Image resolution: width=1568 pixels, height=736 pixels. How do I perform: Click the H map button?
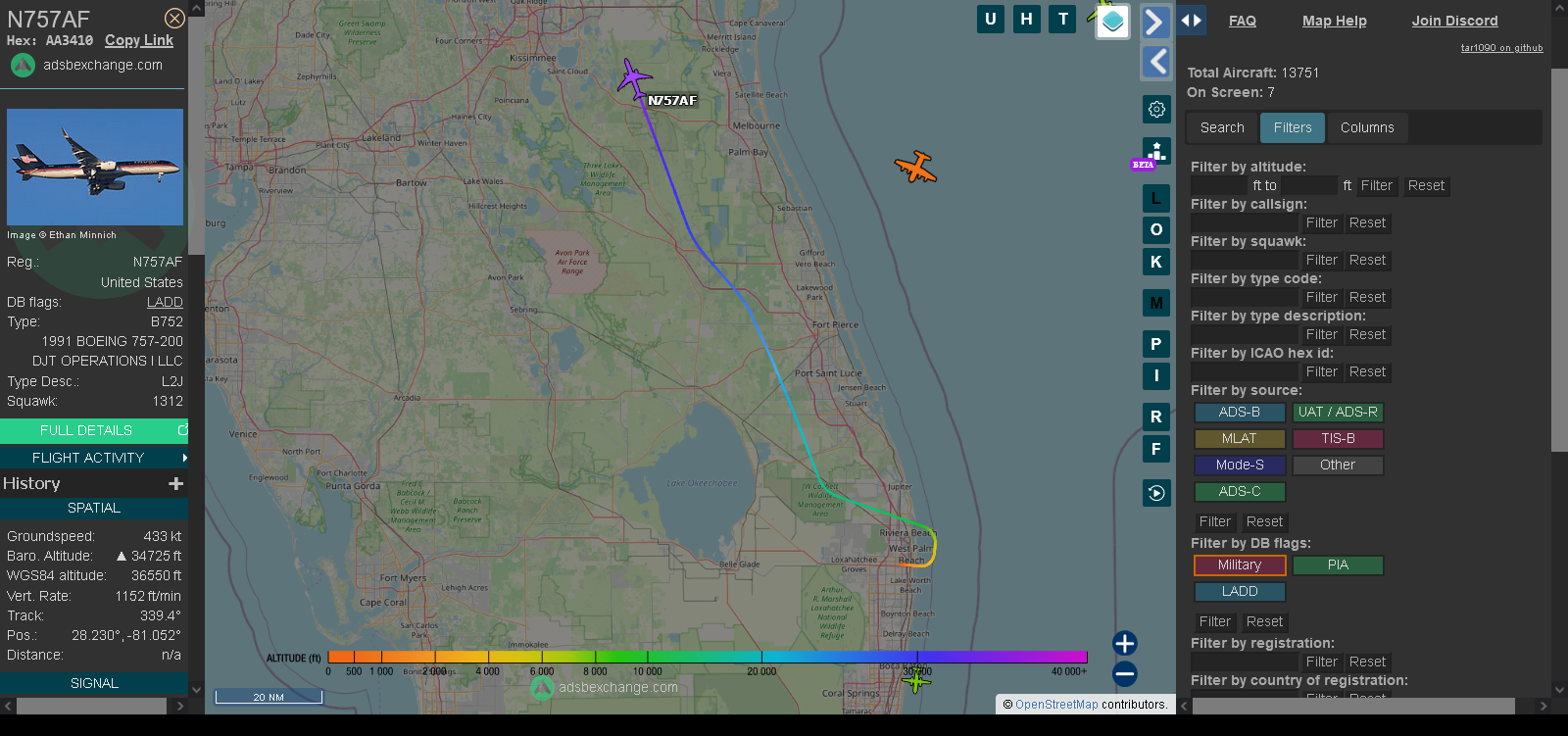(x=1027, y=19)
